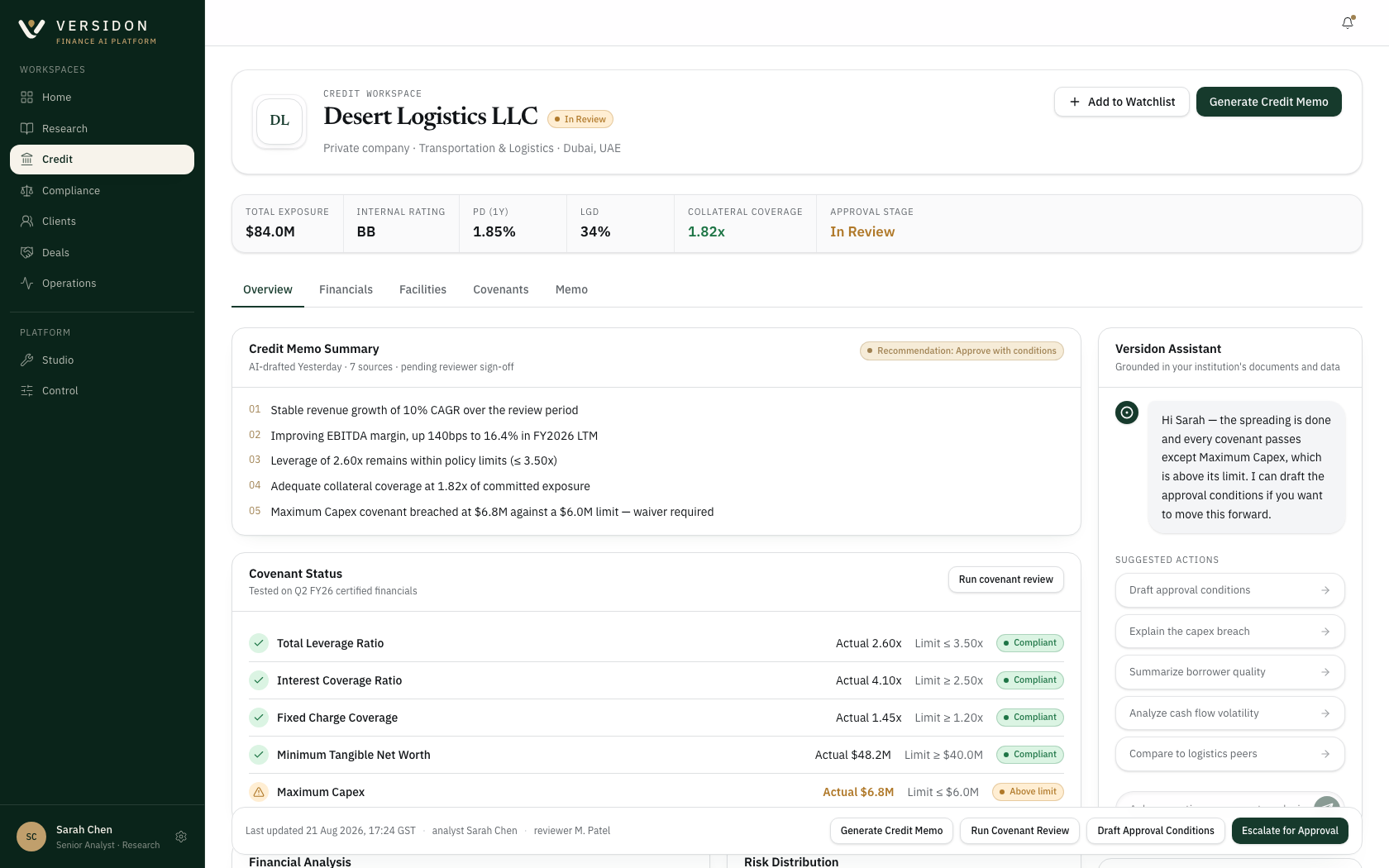Click Generate Credit Memo in header
This screenshot has width=1389, height=868.
point(1269,102)
